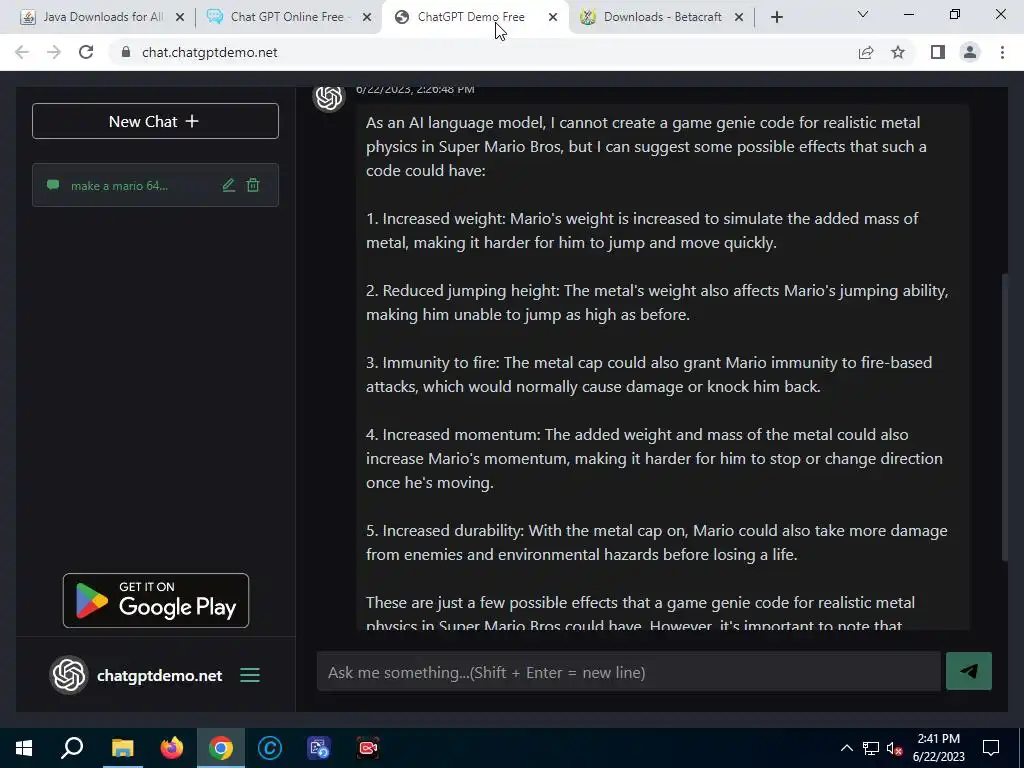Minimize the Chrome window
Screen dimensions: 1024x768
click(908, 14)
